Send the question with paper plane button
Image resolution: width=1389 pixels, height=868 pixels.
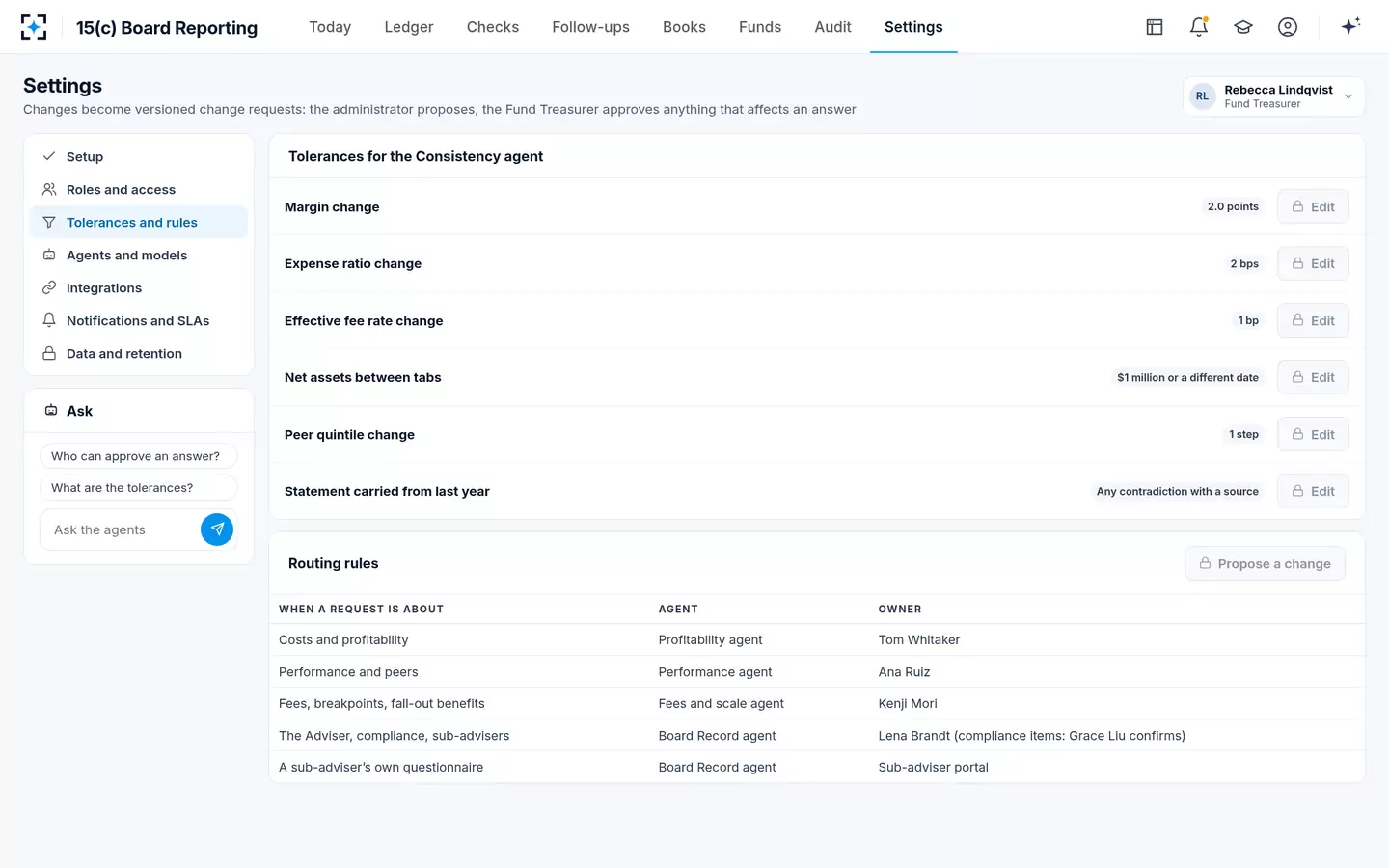tap(217, 529)
